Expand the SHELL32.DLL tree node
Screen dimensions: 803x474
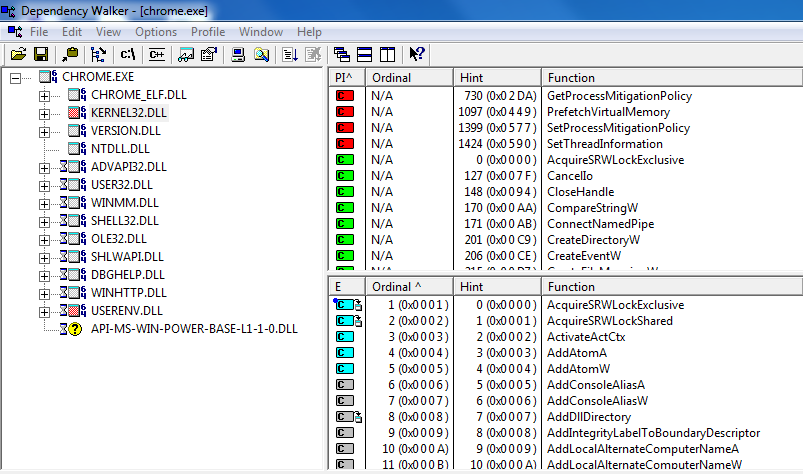coord(45,222)
